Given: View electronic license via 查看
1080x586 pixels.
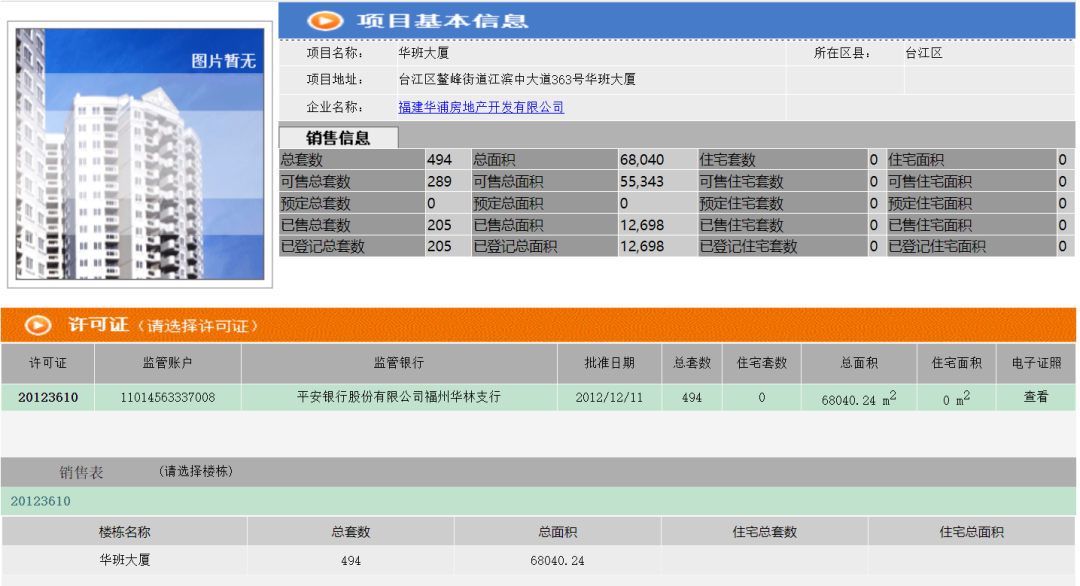Looking at the screenshot, I should point(1035,397).
